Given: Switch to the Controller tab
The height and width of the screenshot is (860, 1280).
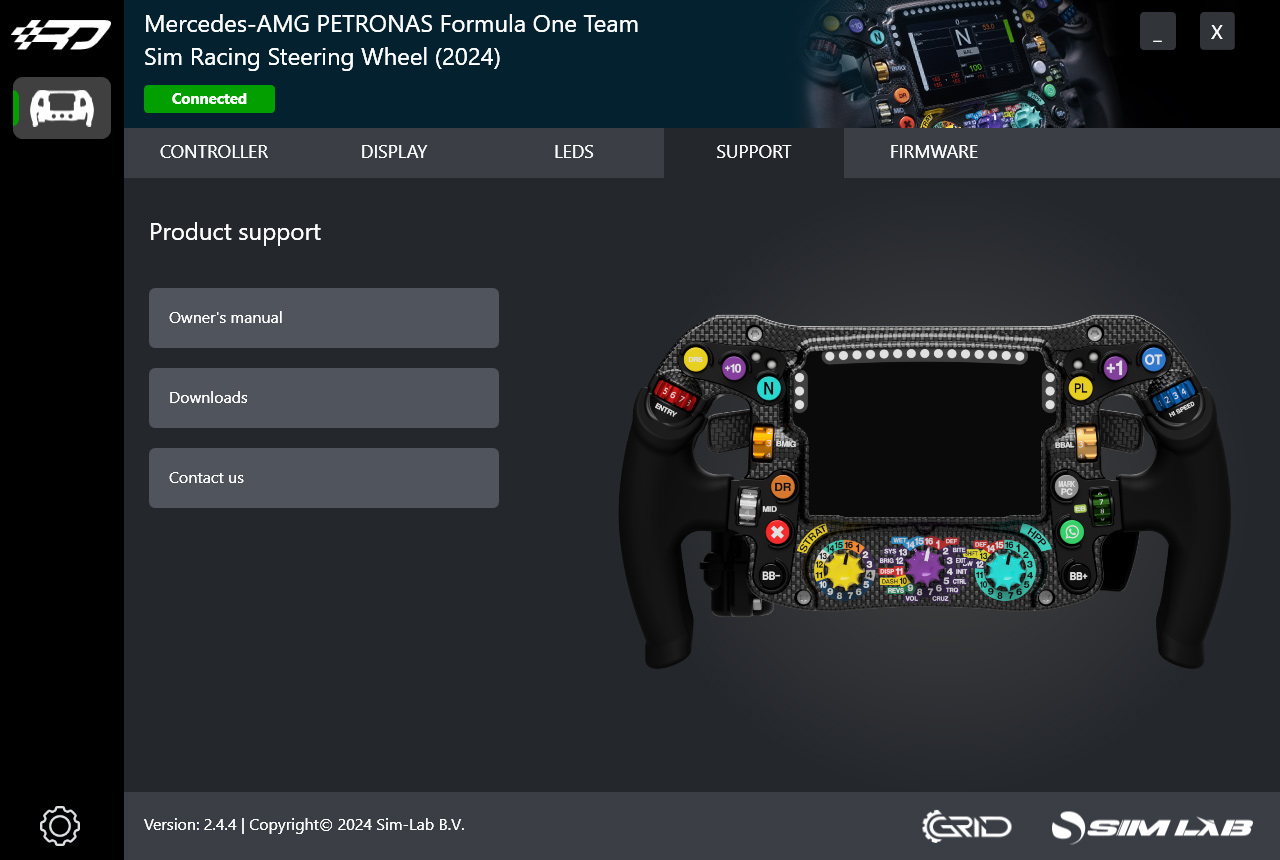Looking at the screenshot, I should point(214,152).
